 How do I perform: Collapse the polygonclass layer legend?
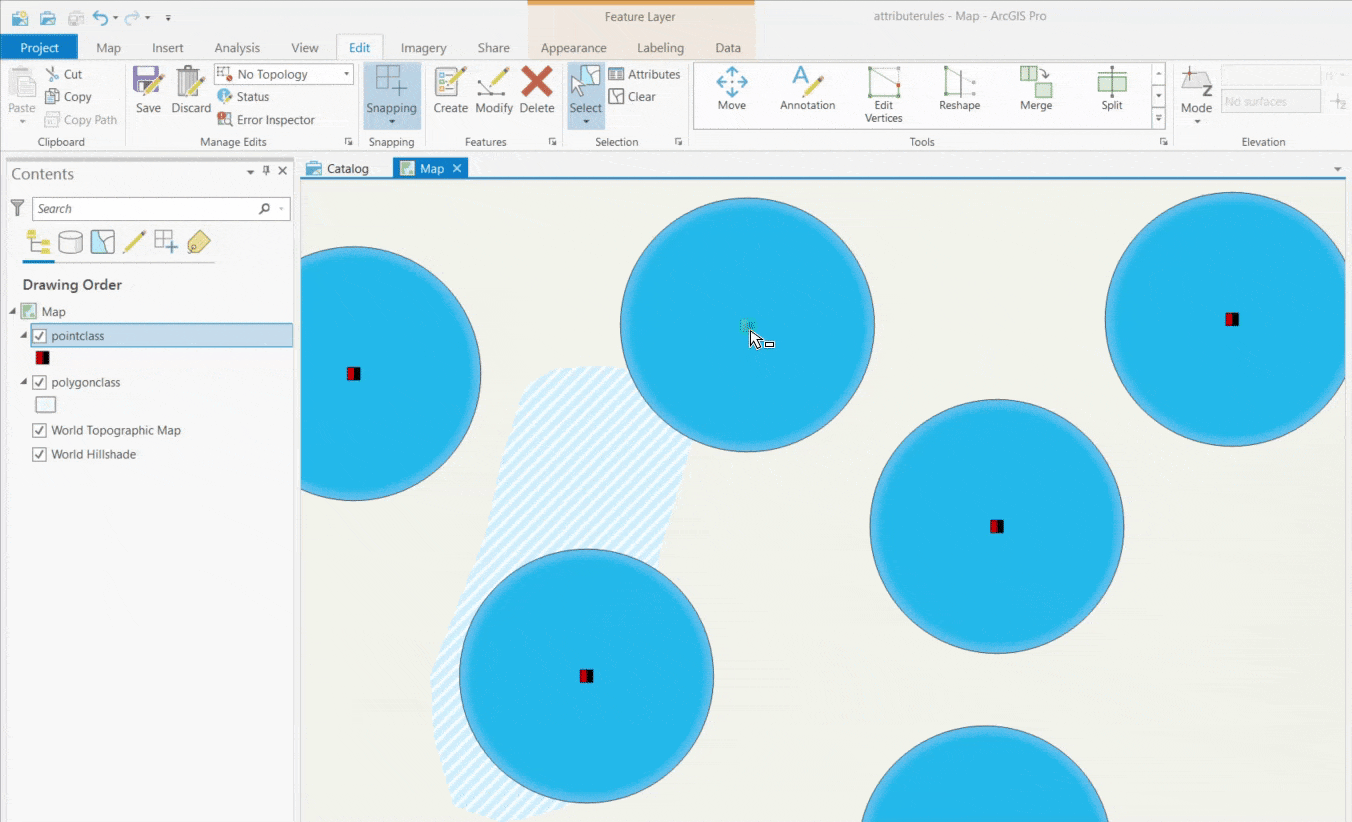pyautogui.click(x=24, y=382)
